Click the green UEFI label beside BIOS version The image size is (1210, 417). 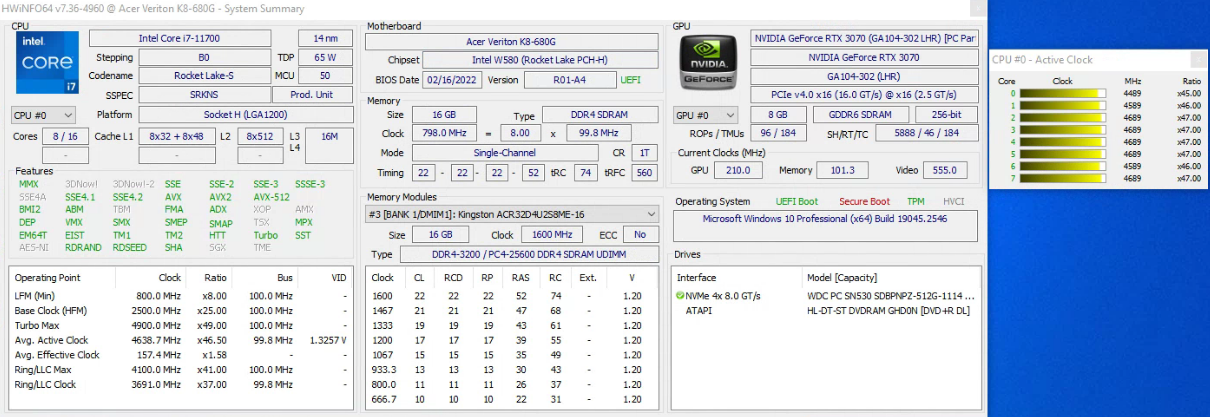click(x=631, y=80)
